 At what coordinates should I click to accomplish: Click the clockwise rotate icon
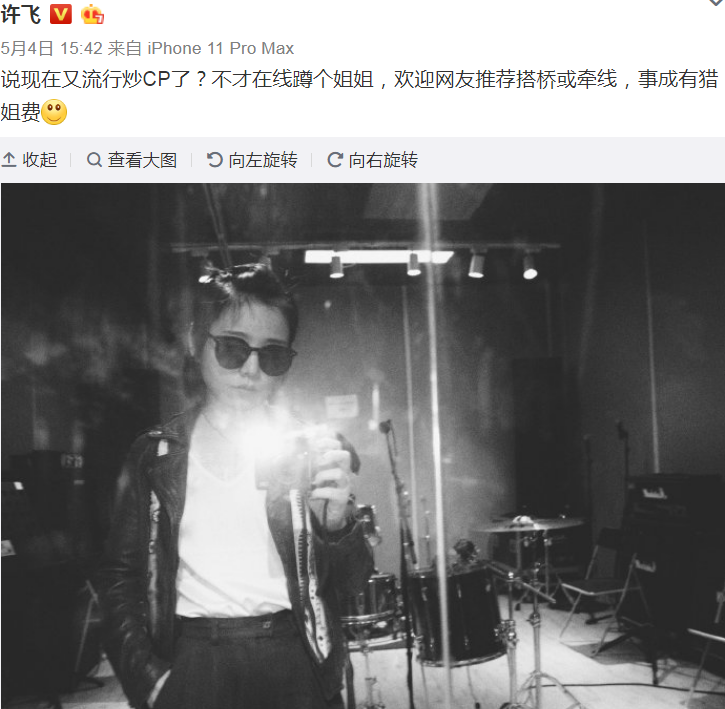tap(335, 160)
